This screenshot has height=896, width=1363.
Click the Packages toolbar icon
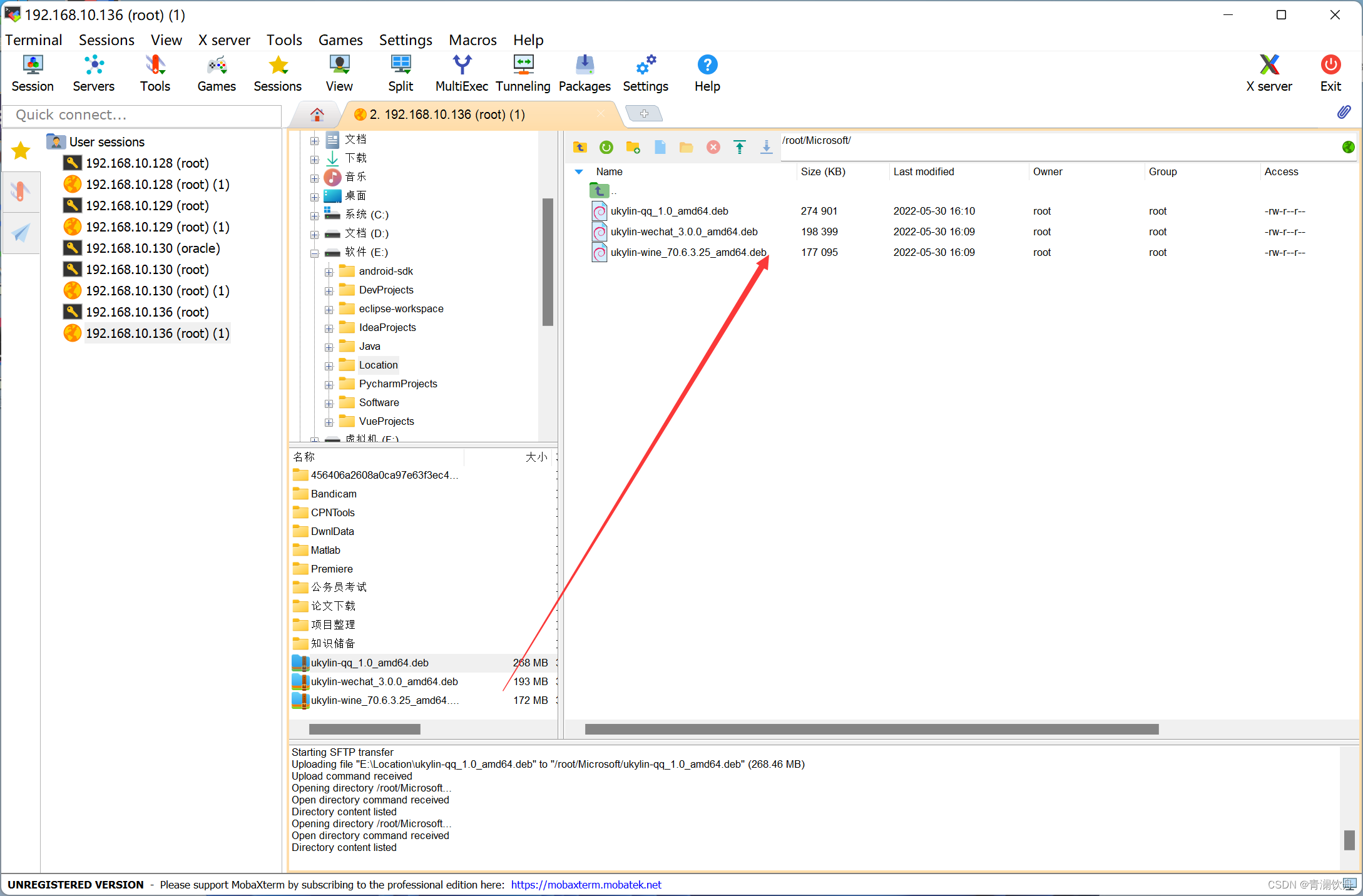tap(584, 73)
